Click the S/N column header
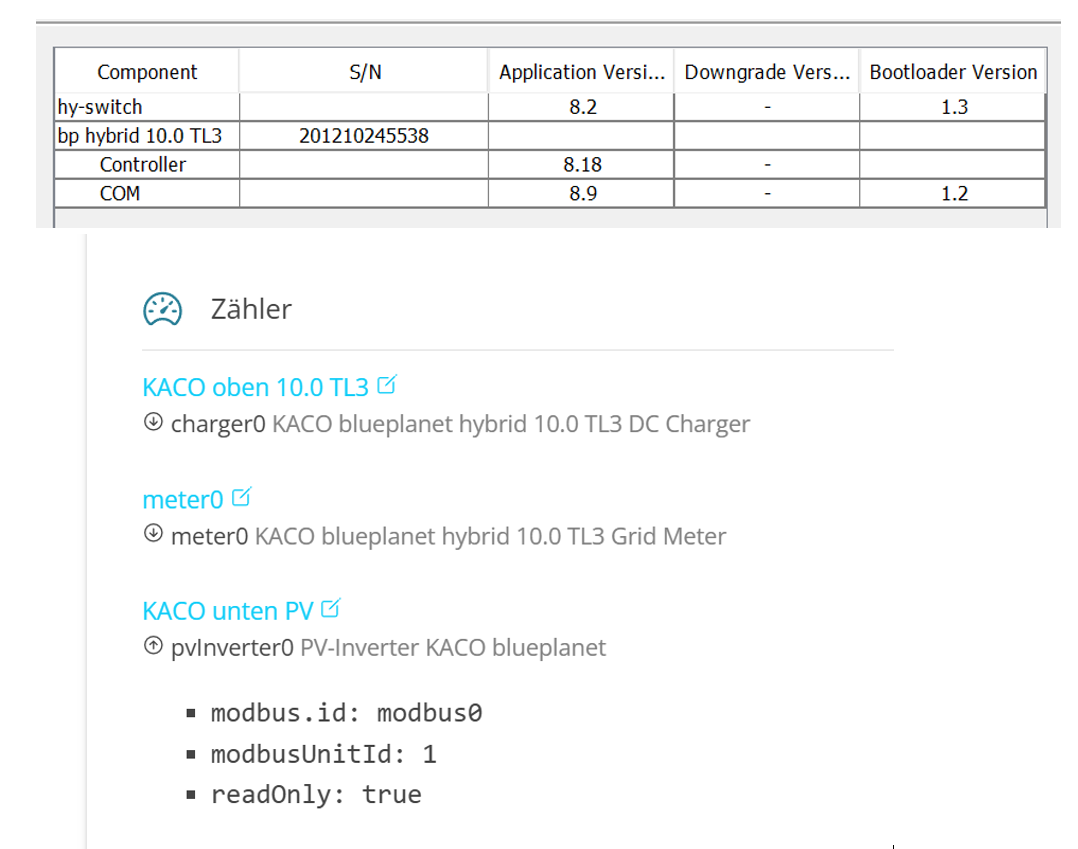 pyautogui.click(x=364, y=72)
